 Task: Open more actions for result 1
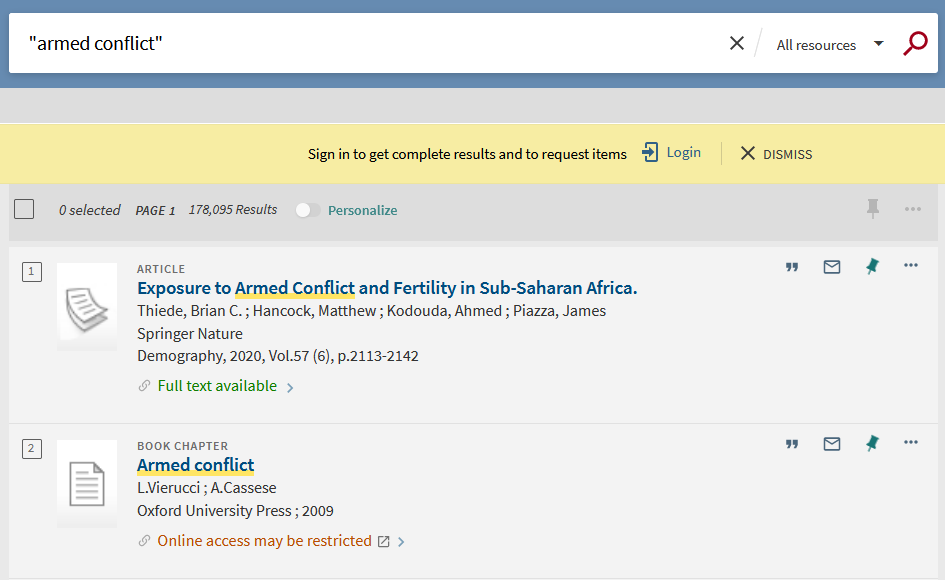911,265
